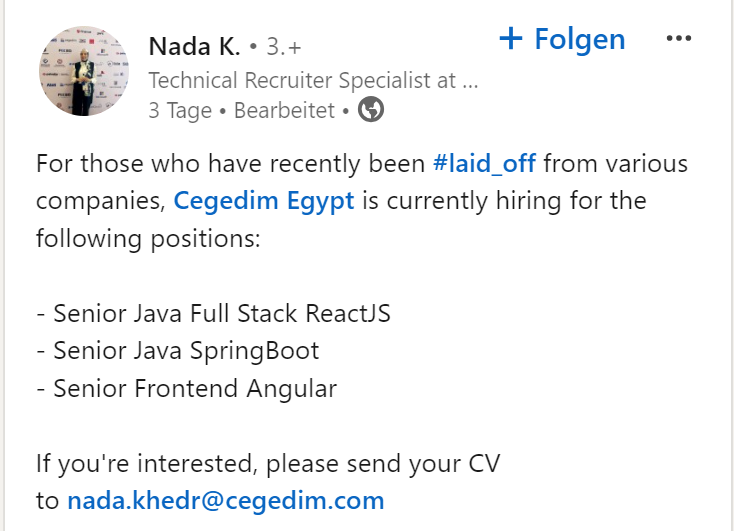Click the "3 Tage" post timestamp

pos(180,111)
